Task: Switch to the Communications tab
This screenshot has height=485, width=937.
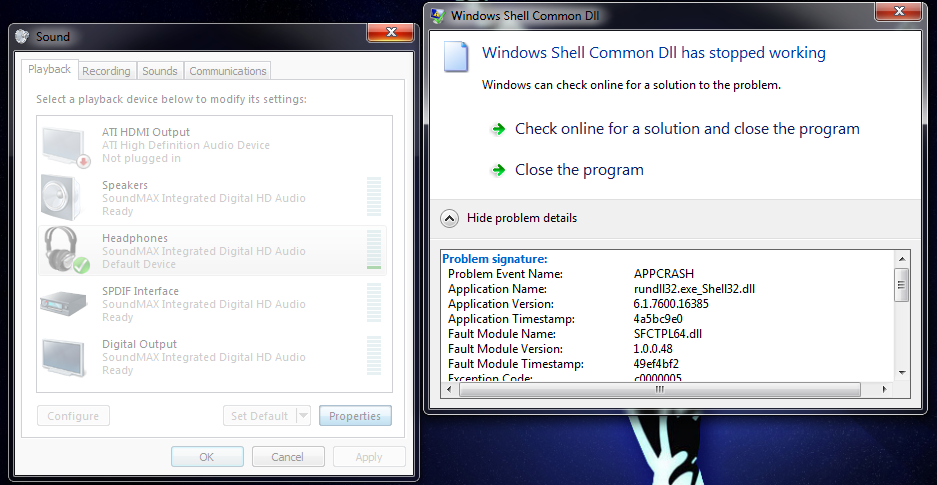Action: 228,71
